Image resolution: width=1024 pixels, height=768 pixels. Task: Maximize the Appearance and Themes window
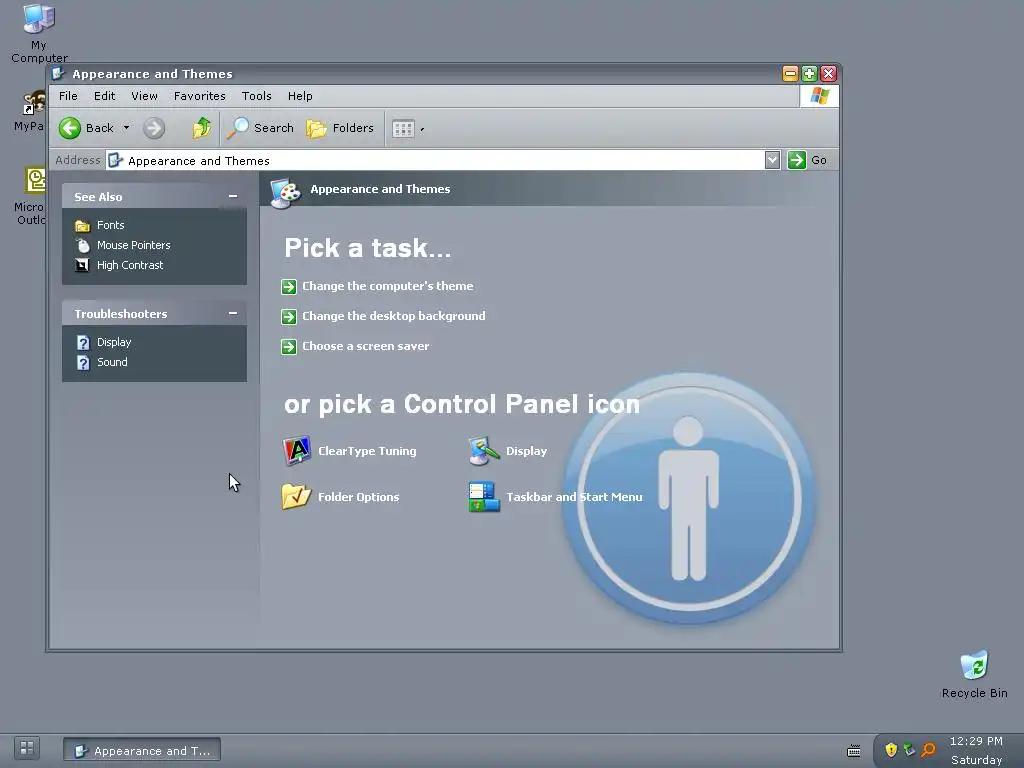coord(809,74)
